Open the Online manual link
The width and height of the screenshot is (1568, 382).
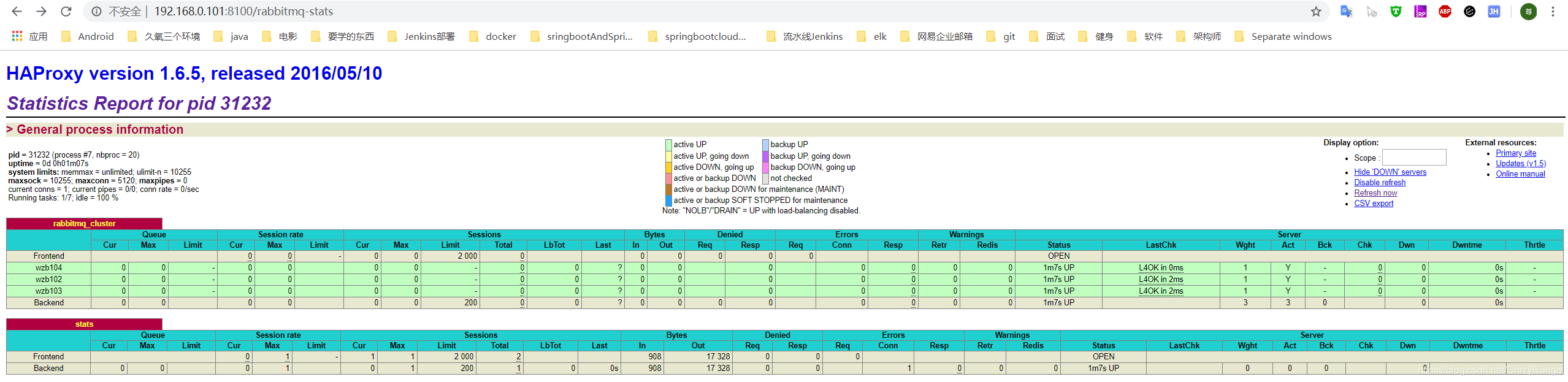coord(1520,174)
